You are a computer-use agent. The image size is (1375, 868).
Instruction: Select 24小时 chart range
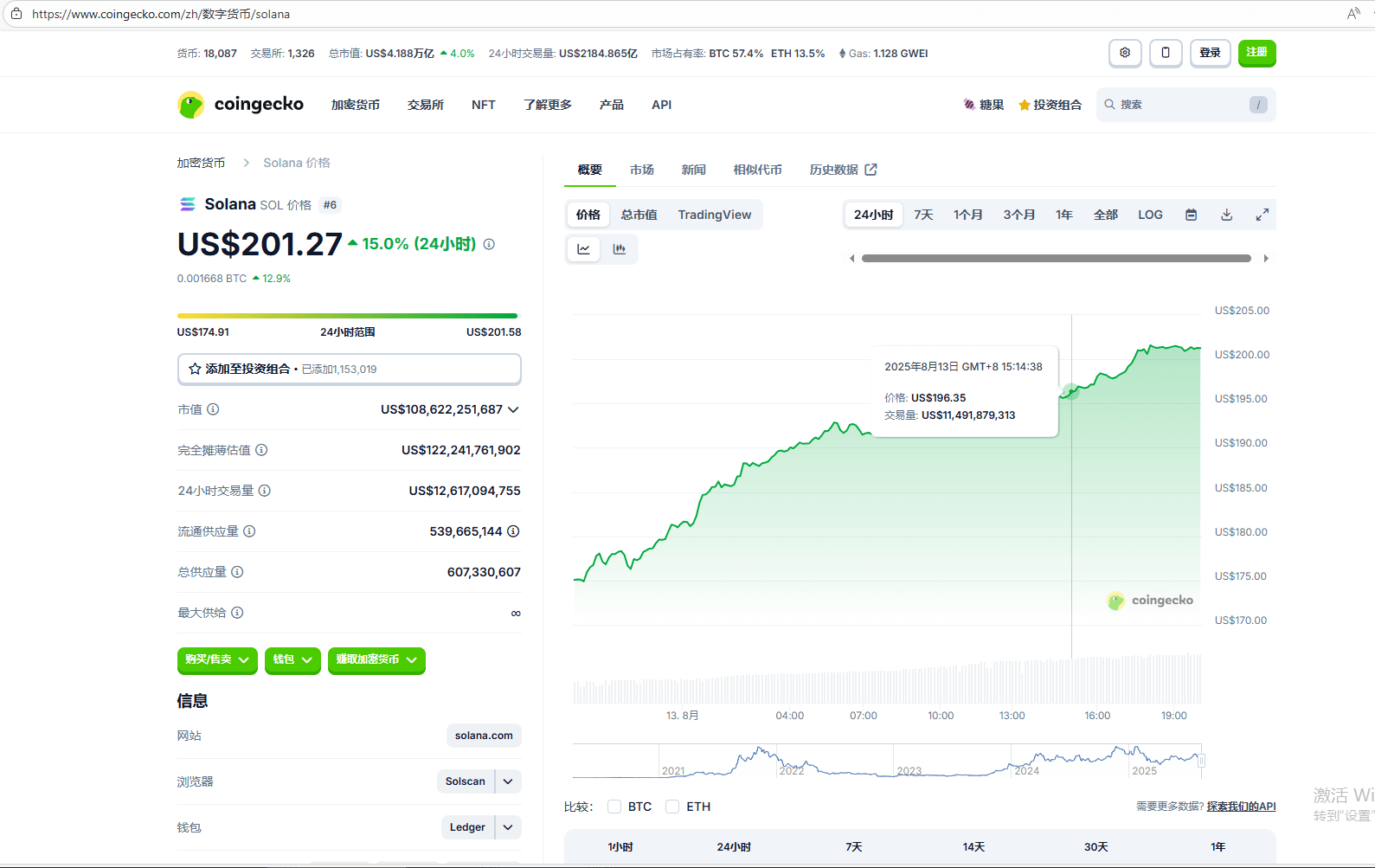[873, 215]
